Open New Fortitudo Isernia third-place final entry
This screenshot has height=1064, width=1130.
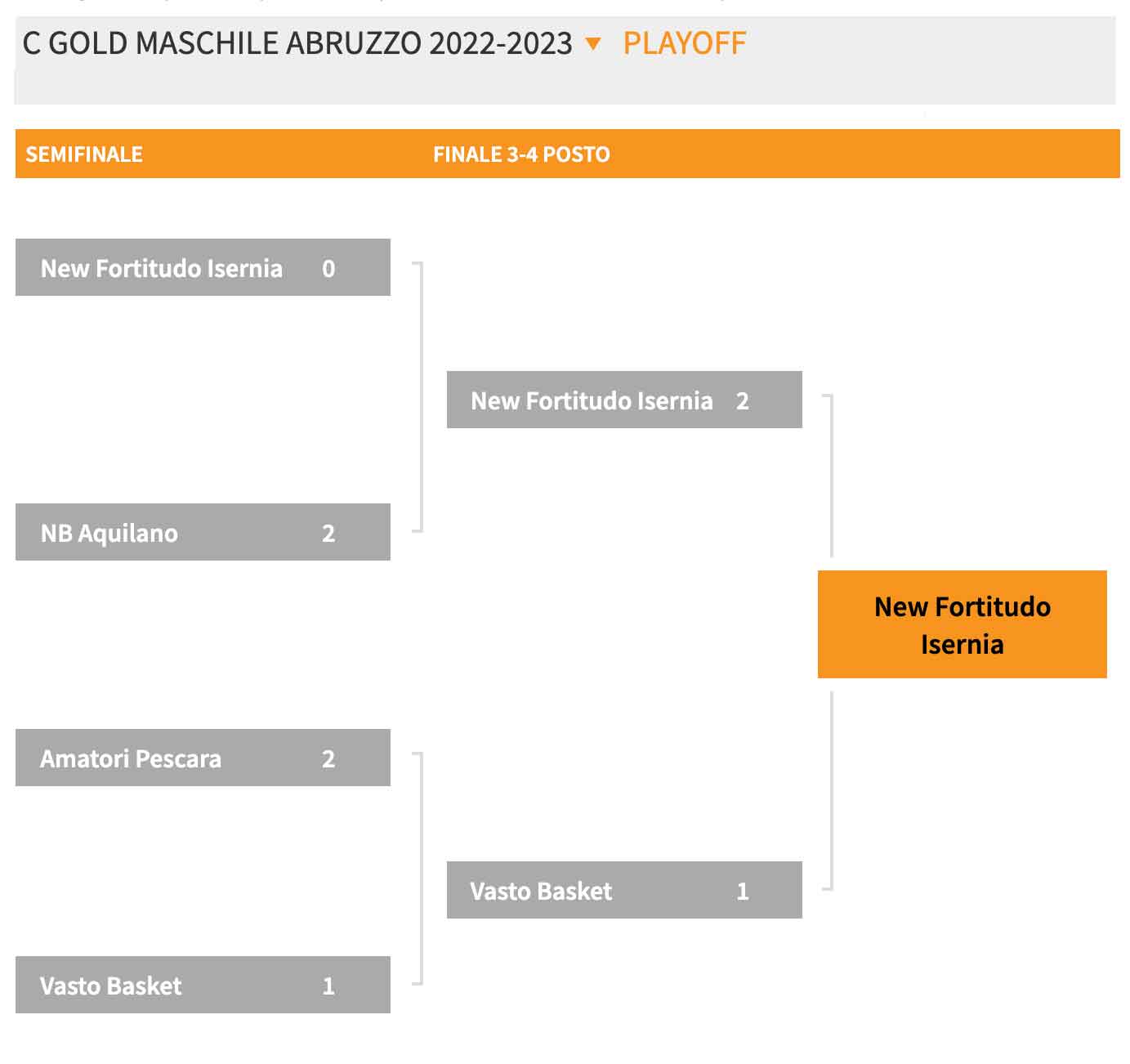tap(624, 400)
